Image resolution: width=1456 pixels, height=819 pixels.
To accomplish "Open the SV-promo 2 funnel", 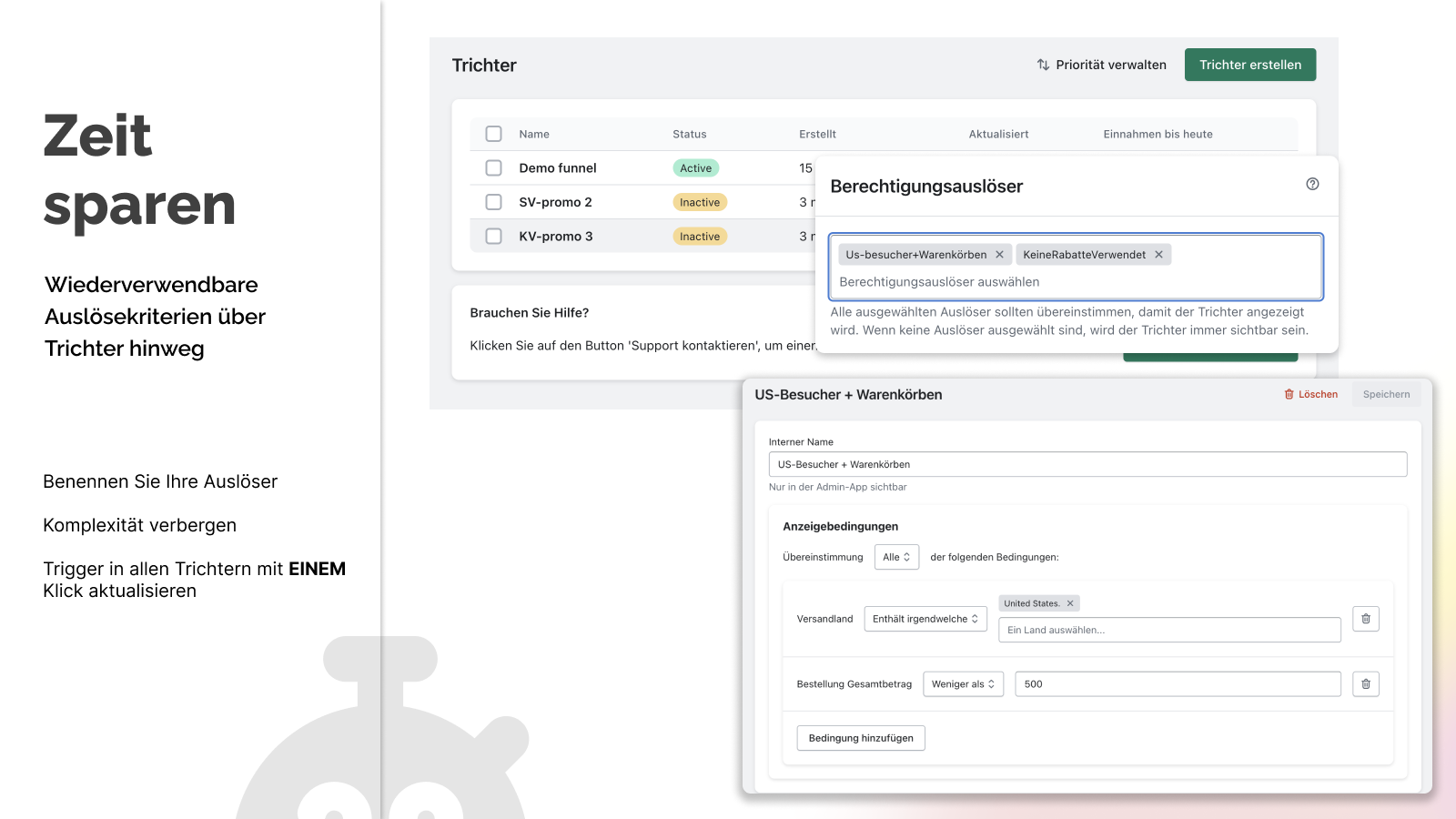I will (x=555, y=202).
